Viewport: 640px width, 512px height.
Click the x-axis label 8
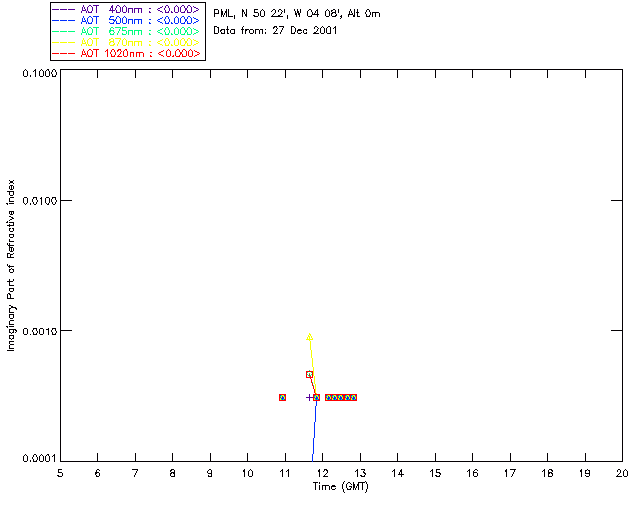[173, 473]
